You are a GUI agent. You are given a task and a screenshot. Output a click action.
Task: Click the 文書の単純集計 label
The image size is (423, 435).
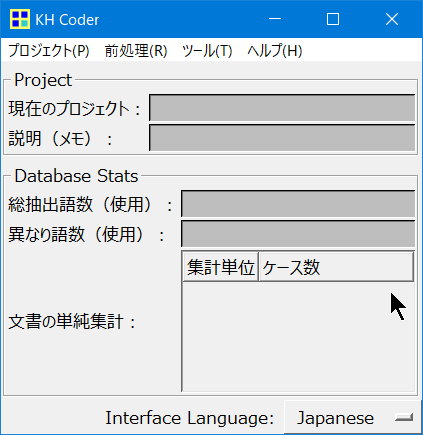(x=72, y=322)
